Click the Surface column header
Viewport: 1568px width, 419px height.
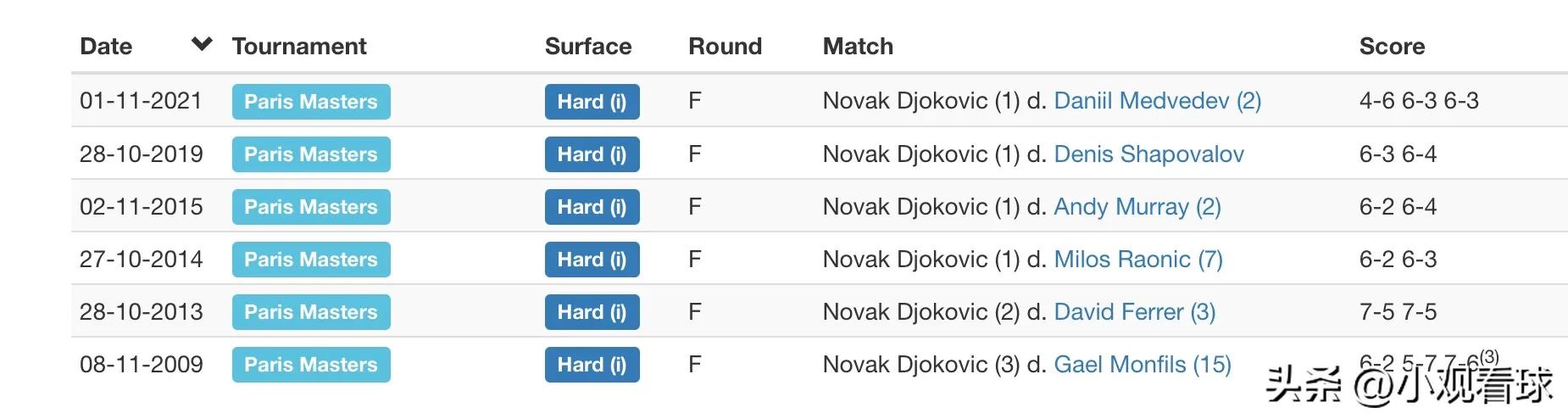[x=588, y=46]
